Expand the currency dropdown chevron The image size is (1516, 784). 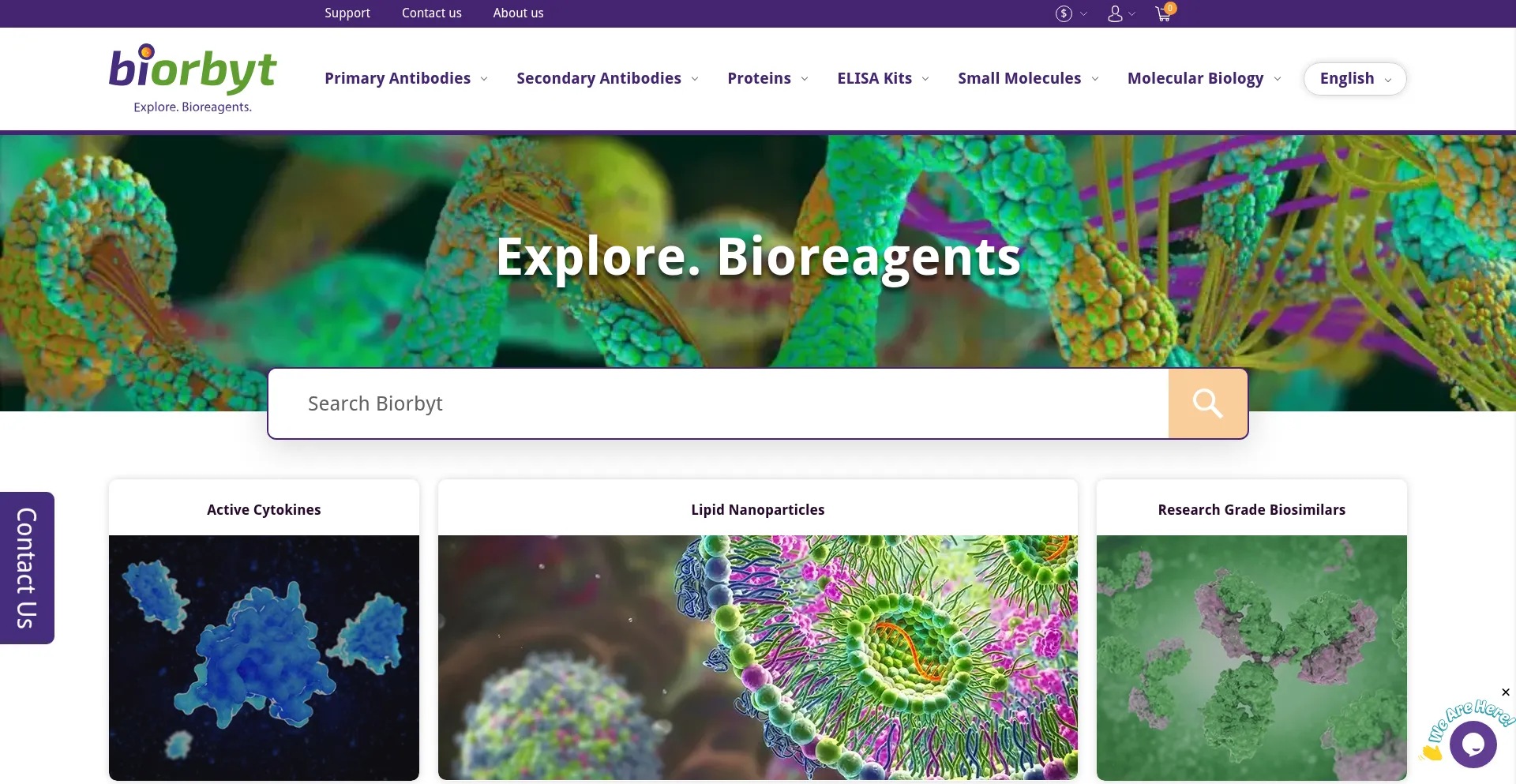[1084, 14]
